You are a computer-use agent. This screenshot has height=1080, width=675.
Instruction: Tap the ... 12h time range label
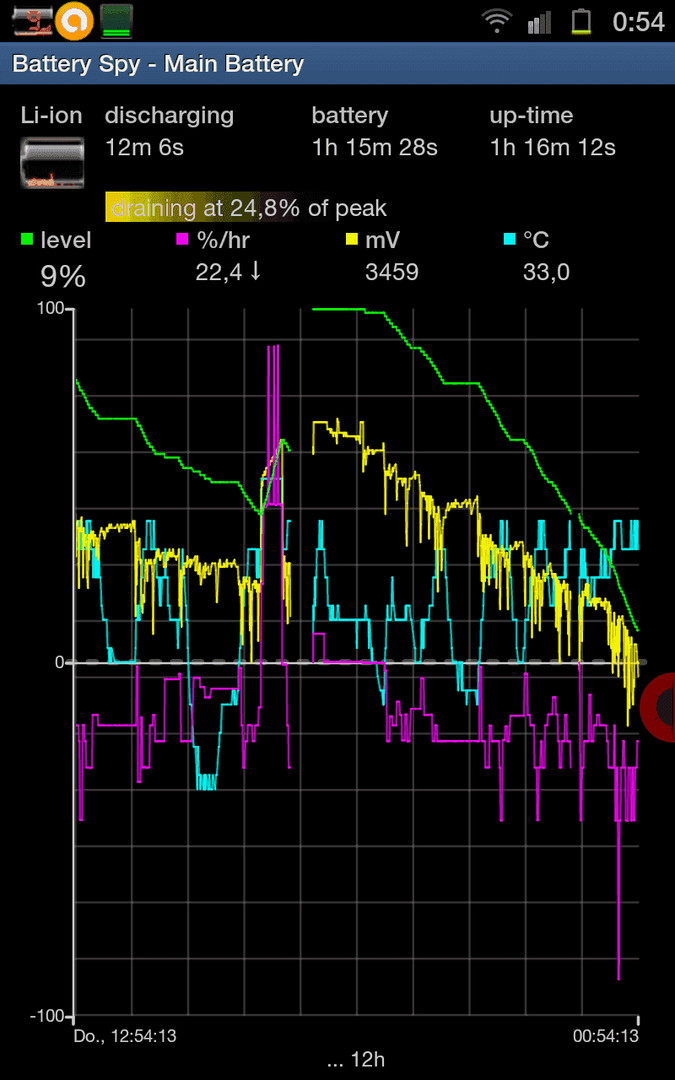pyautogui.click(x=354, y=1059)
